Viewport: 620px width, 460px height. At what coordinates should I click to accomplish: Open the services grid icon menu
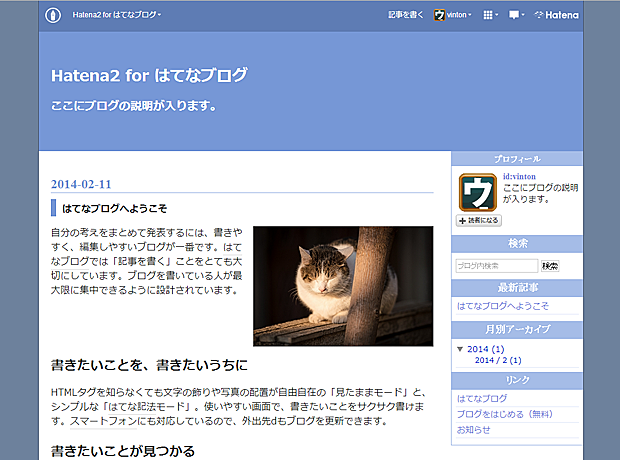[490, 15]
